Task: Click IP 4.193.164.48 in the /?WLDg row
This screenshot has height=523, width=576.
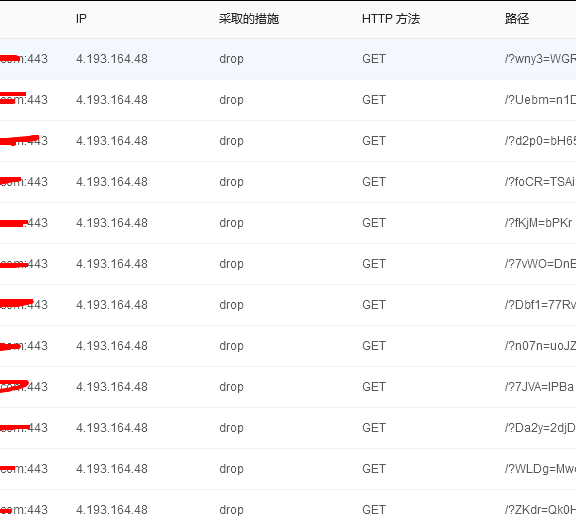Action: coord(112,469)
